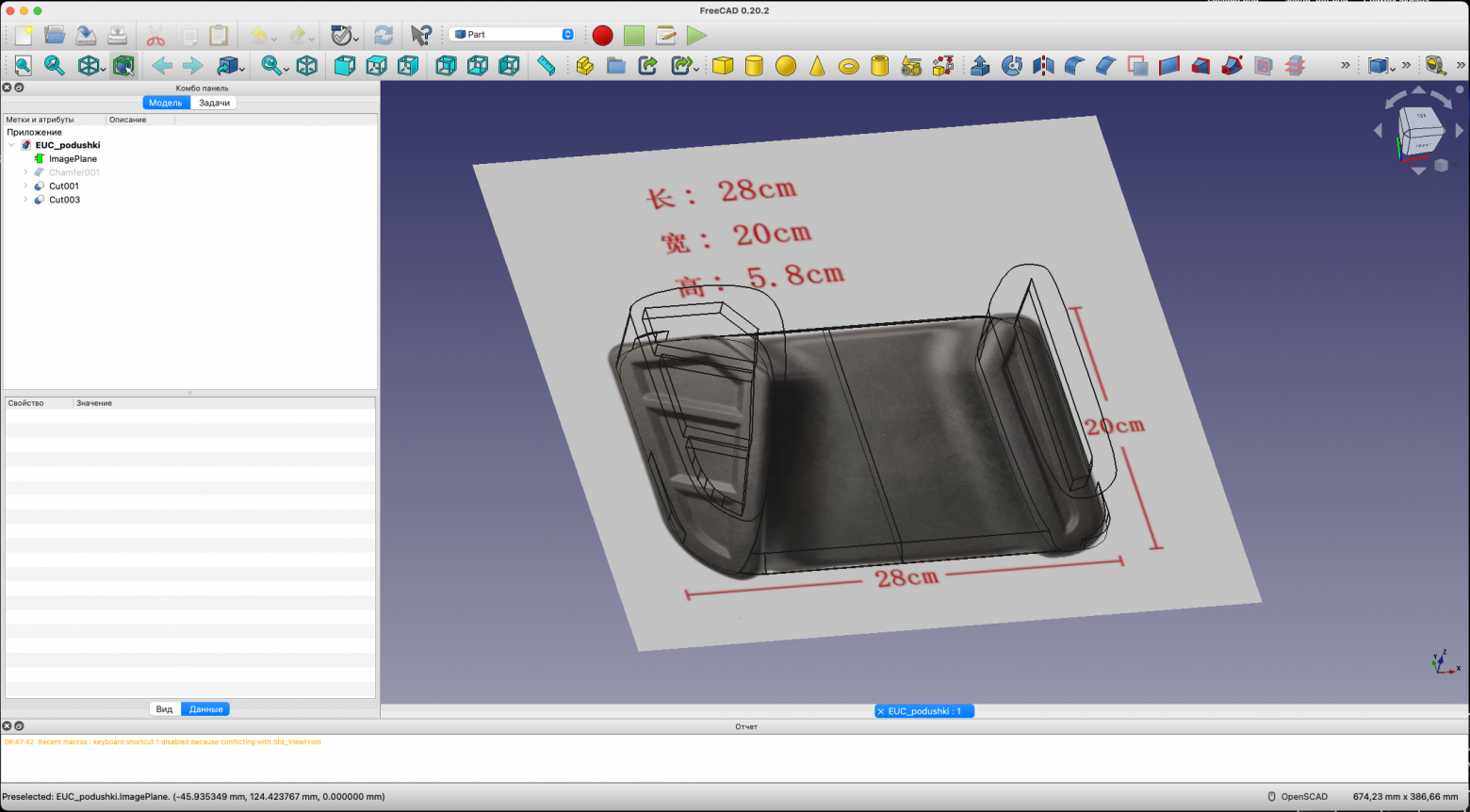Open the OpenSCAD navigation style selector

click(x=1298, y=797)
